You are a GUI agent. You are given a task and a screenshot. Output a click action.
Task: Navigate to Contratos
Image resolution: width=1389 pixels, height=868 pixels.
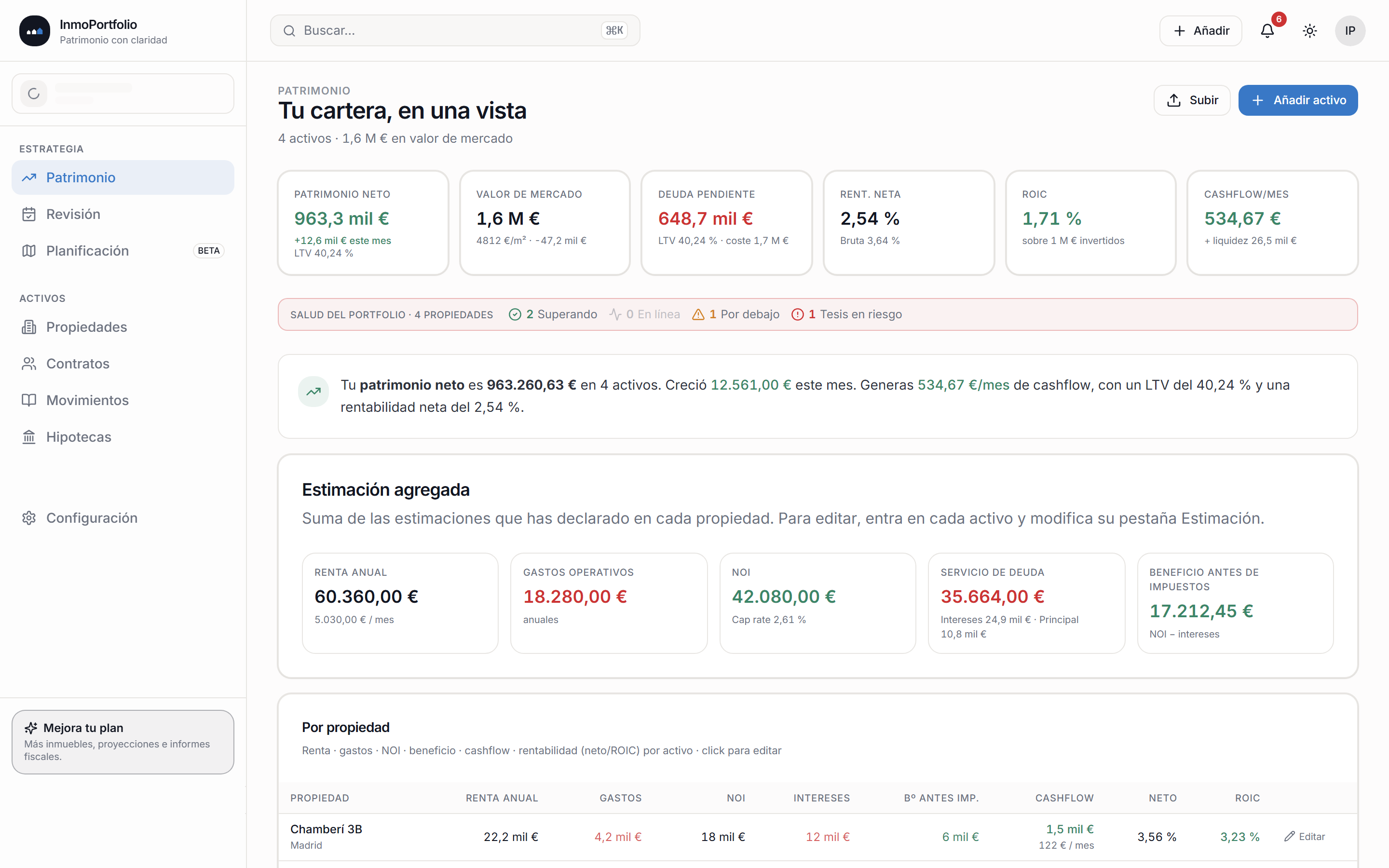(x=123, y=364)
